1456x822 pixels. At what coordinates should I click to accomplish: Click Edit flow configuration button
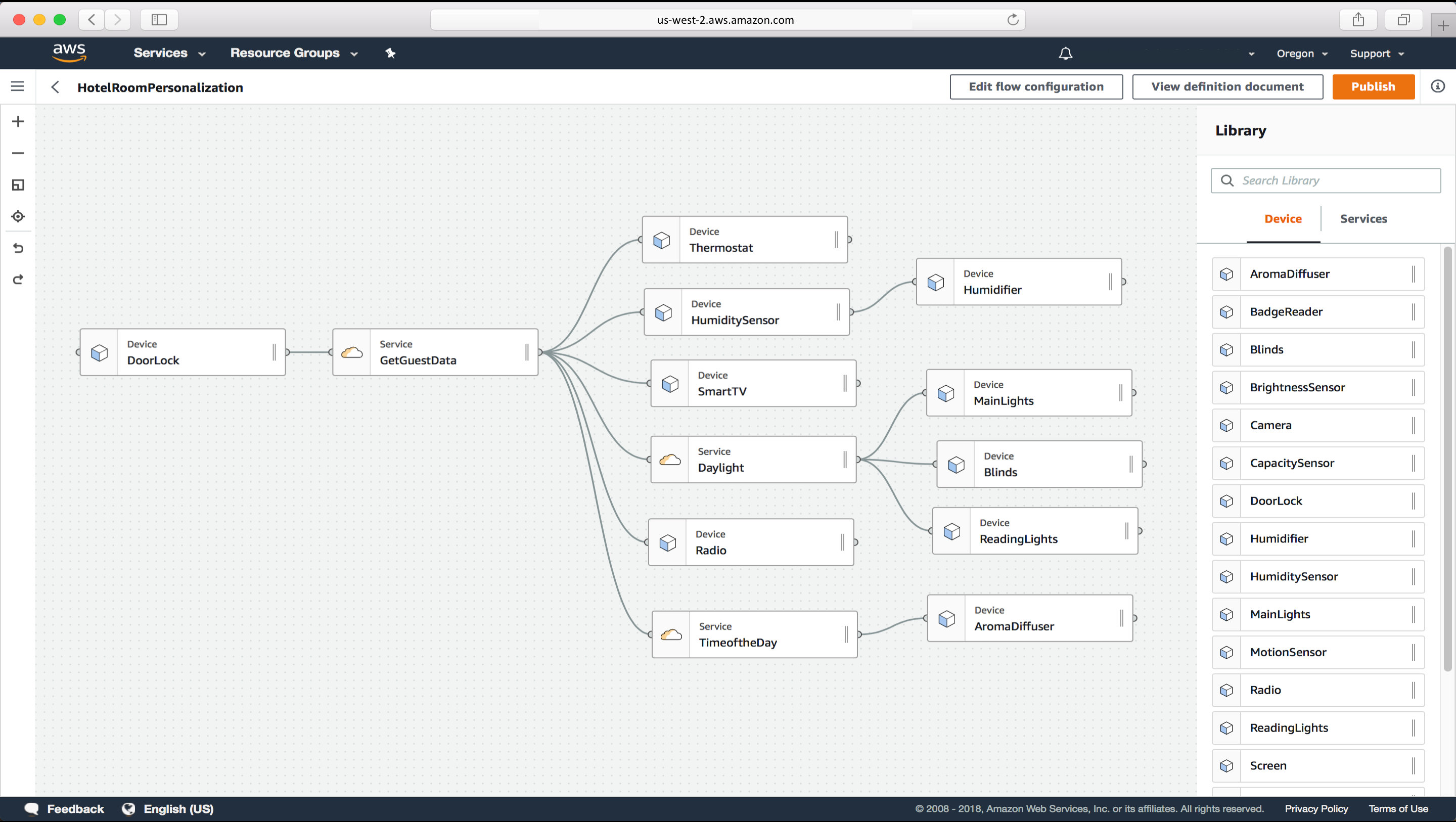[x=1035, y=87]
